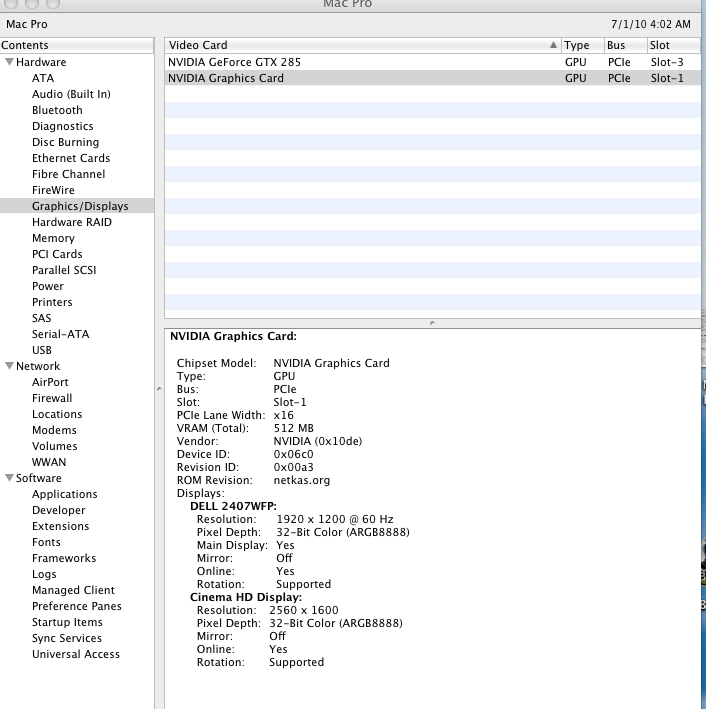Show Volumes information
Image resolution: width=706 pixels, height=709 pixels.
point(54,446)
